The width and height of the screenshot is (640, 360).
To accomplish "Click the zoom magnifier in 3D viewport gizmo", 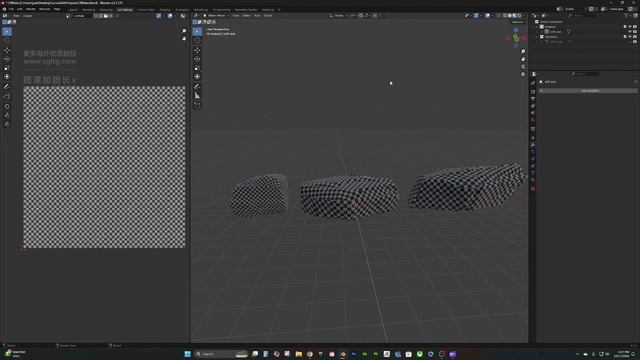I will 523,51.
